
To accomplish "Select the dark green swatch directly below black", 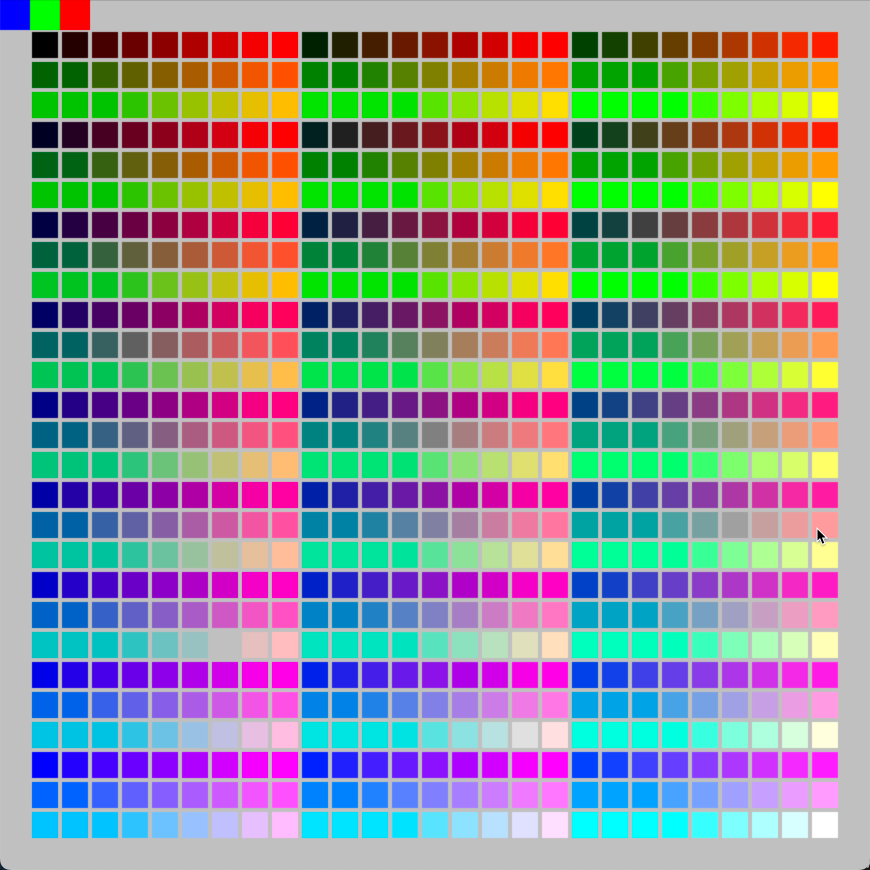I will 45,75.
